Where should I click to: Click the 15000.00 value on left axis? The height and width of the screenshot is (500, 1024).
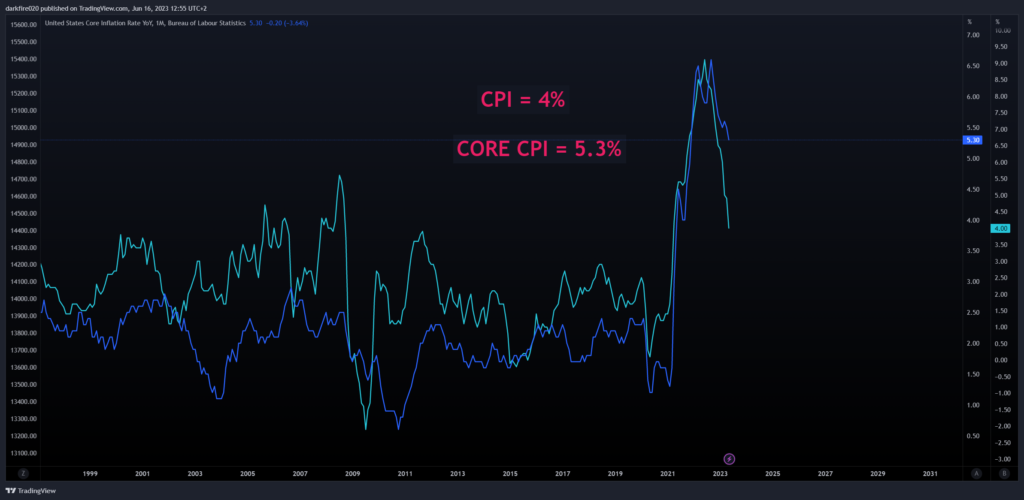pyautogui.click(x=23, y=128)
